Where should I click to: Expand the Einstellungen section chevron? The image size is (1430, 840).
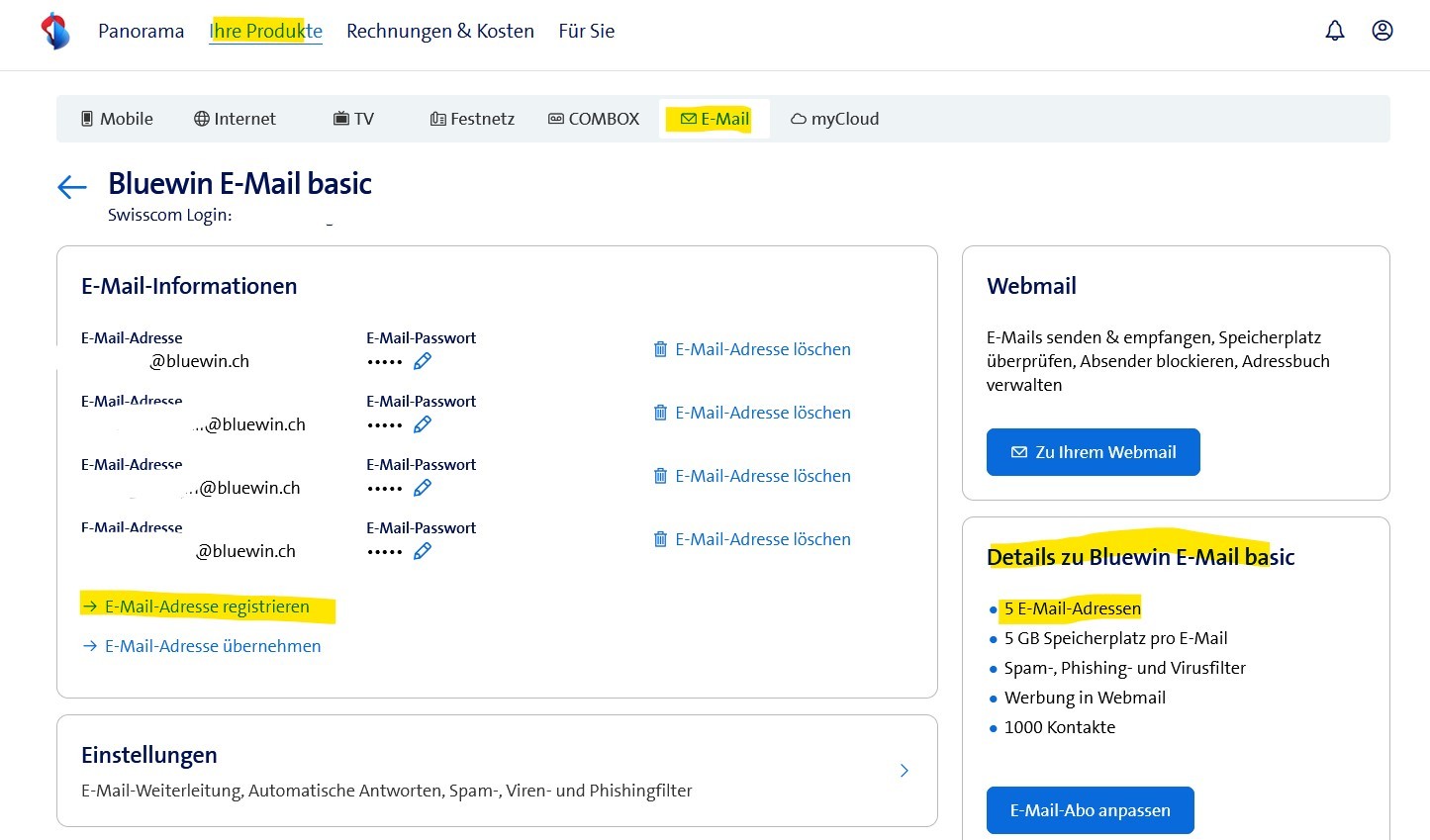pyautogui.click(x=904, y=771)
